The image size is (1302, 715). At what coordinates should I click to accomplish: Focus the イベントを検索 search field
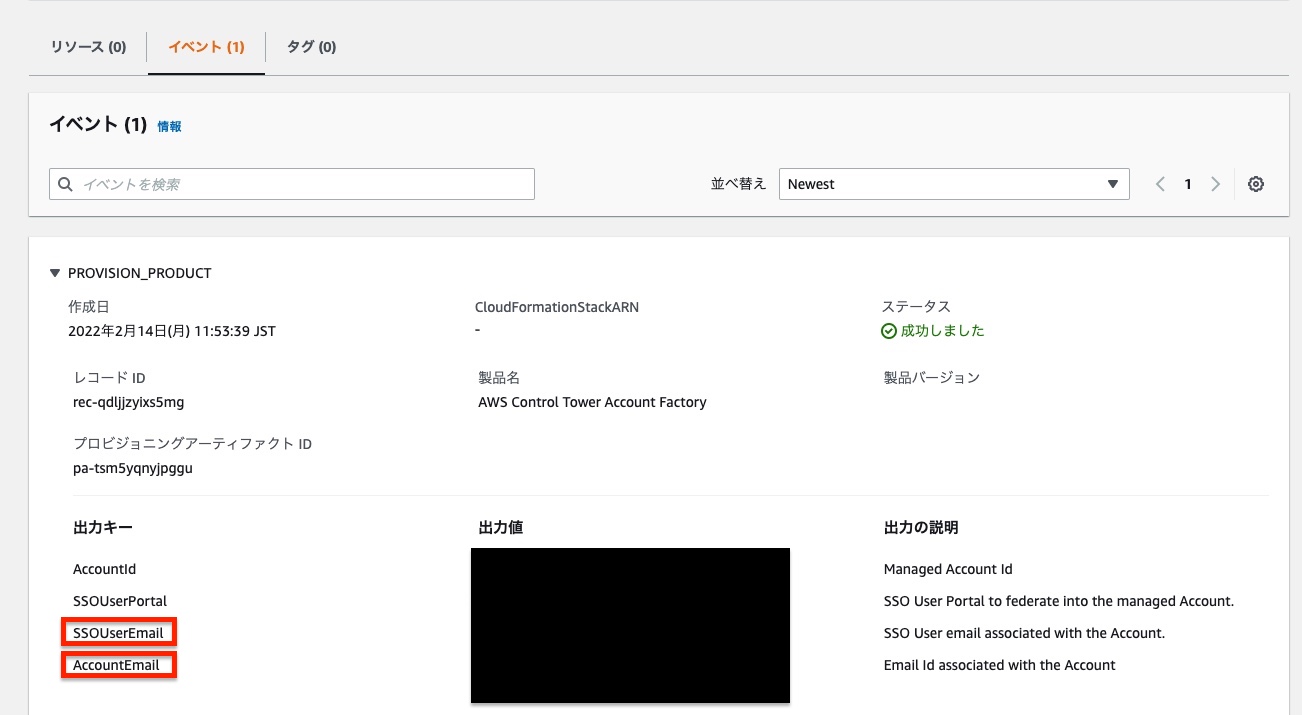click(x=292, y=184)
